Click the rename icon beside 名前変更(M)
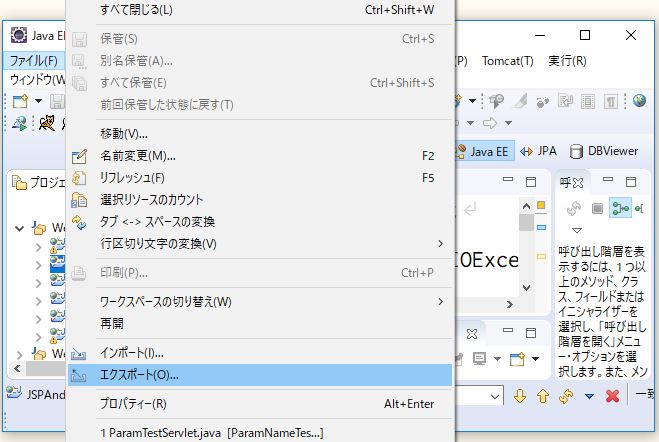The width and height of the screenshot is (659, 442). tap(79, 156)
